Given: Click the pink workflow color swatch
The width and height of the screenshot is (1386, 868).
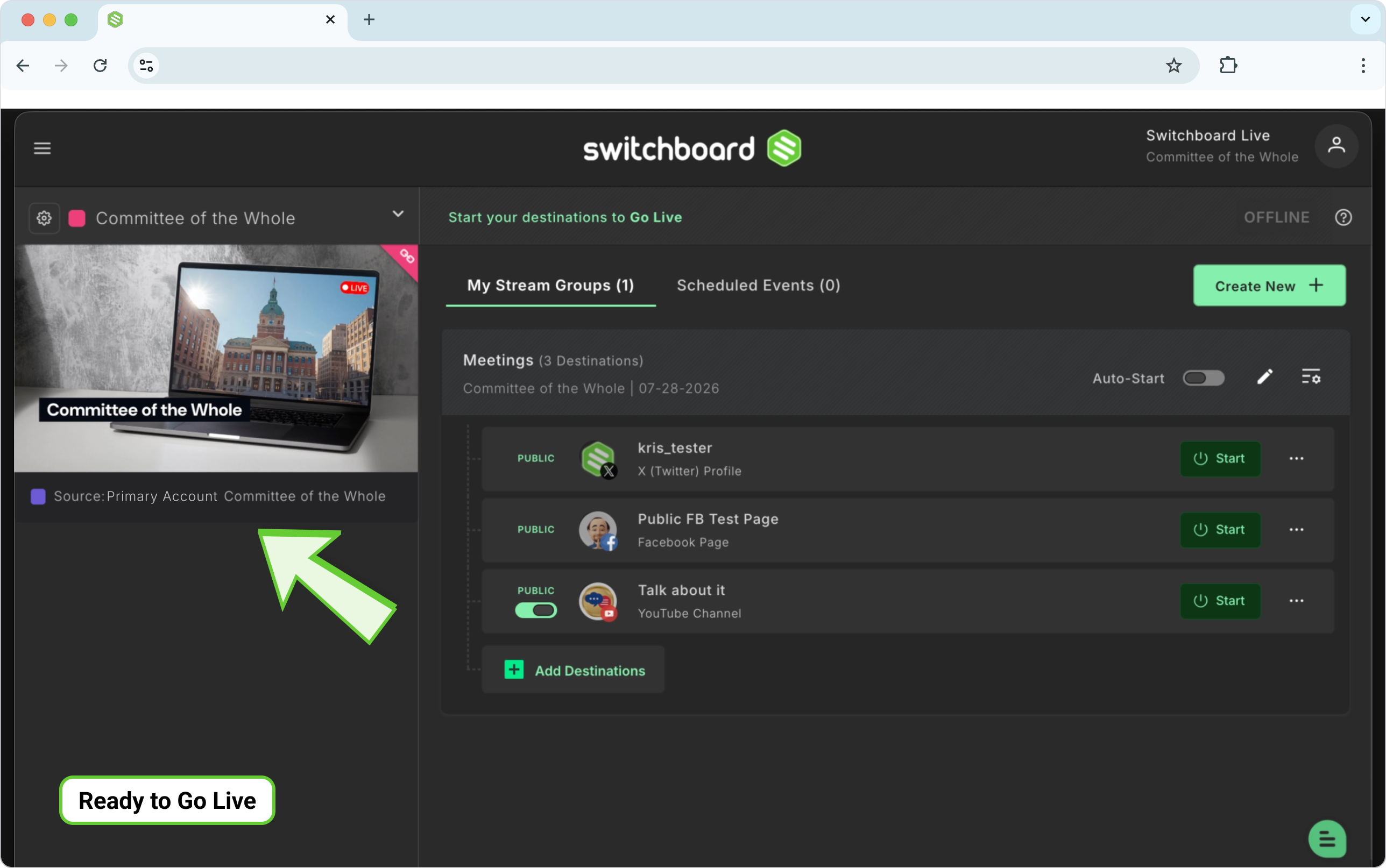Looking at the screenshot, I should [77, 219].
